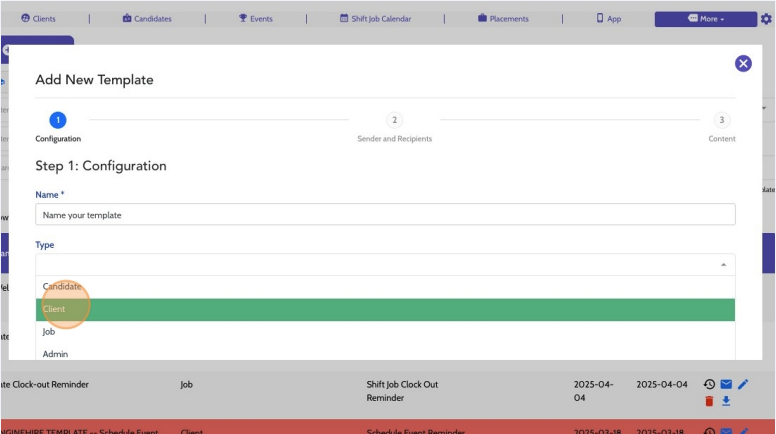Focus the Name your template field
The height and width of the screenshot is (434, 776).
[x=385, y=215]
